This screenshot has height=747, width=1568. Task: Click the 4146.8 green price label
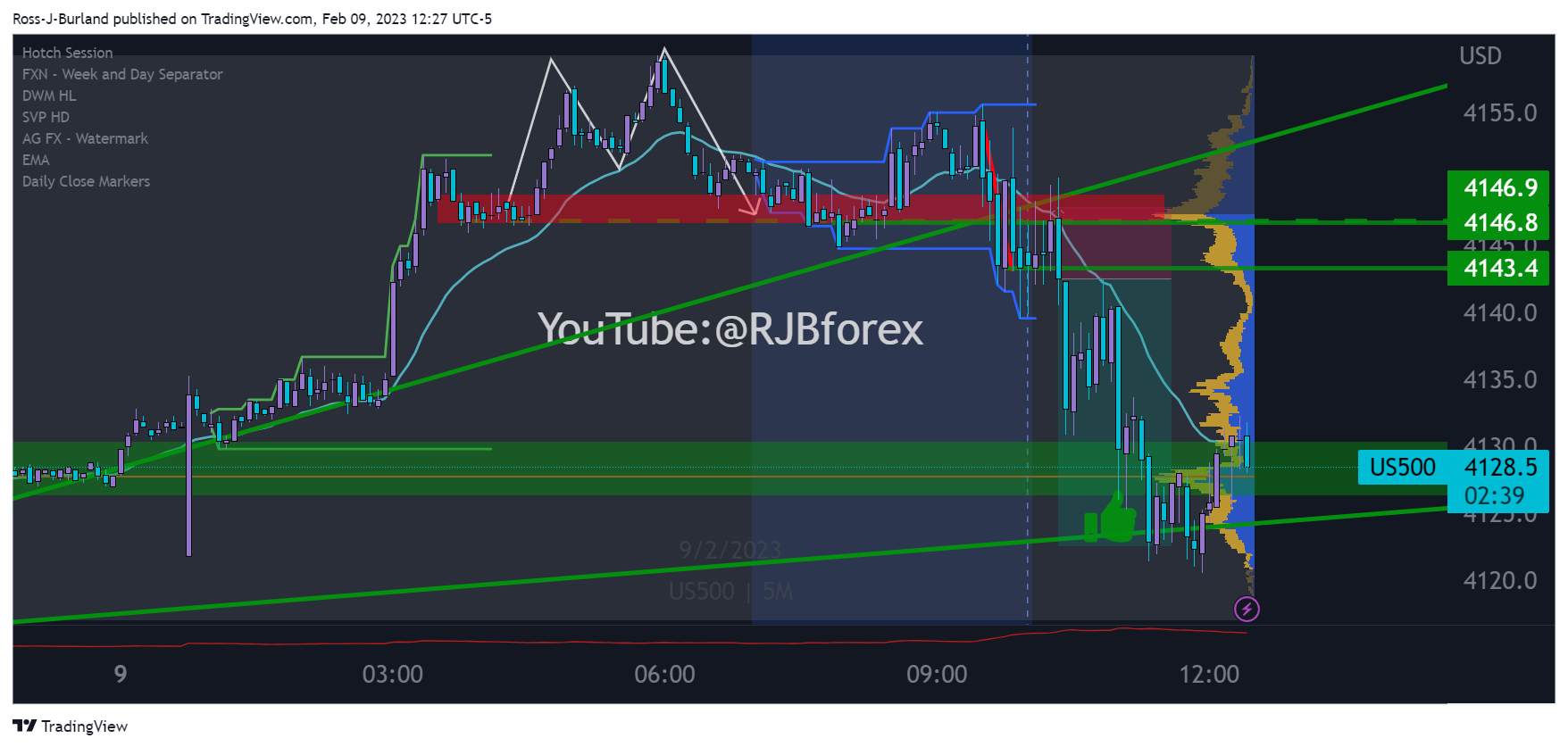(1500, 221)
